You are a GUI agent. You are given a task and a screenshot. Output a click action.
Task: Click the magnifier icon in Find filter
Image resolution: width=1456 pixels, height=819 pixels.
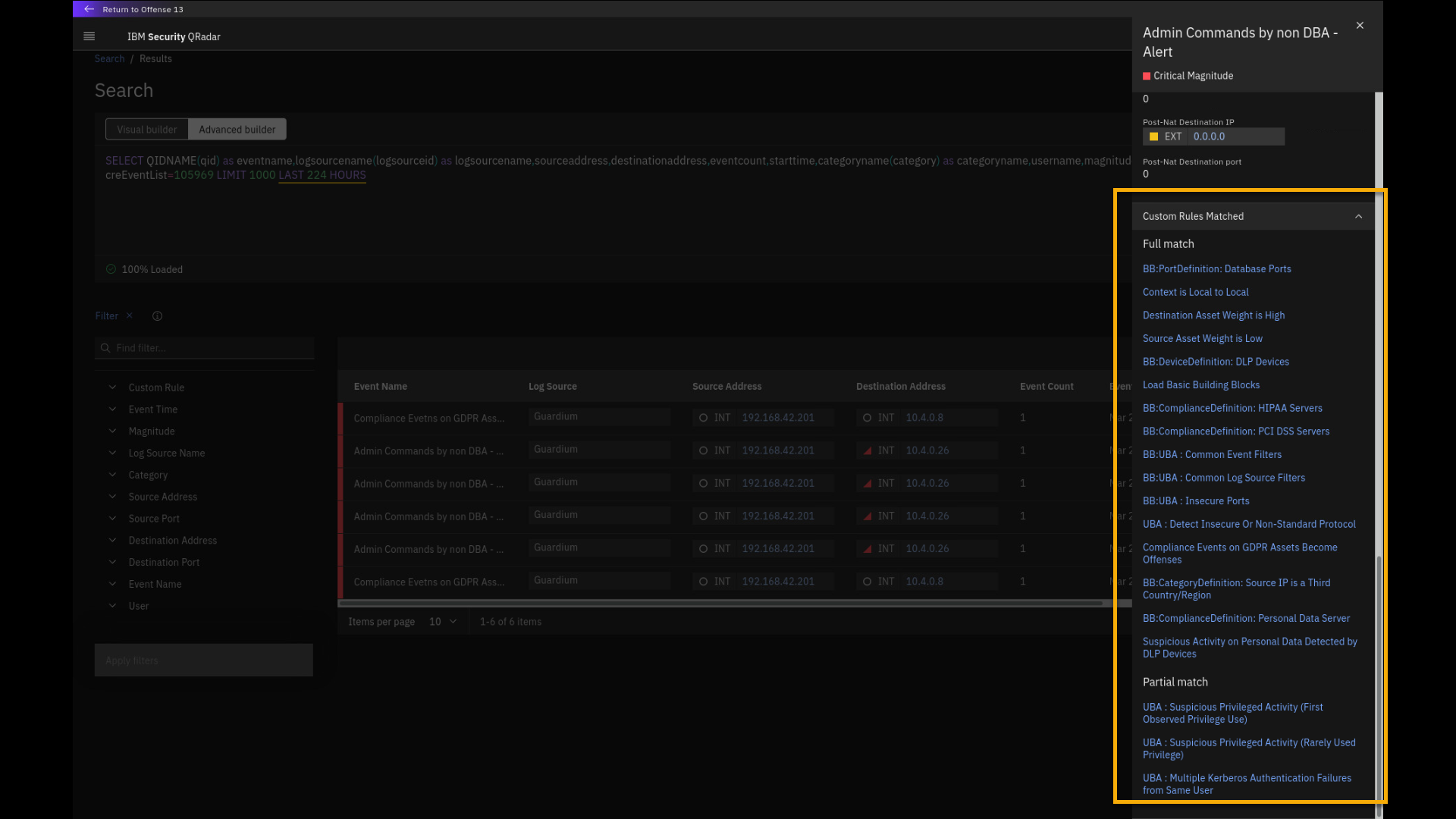pyautogui.click(x=105, y=348)
